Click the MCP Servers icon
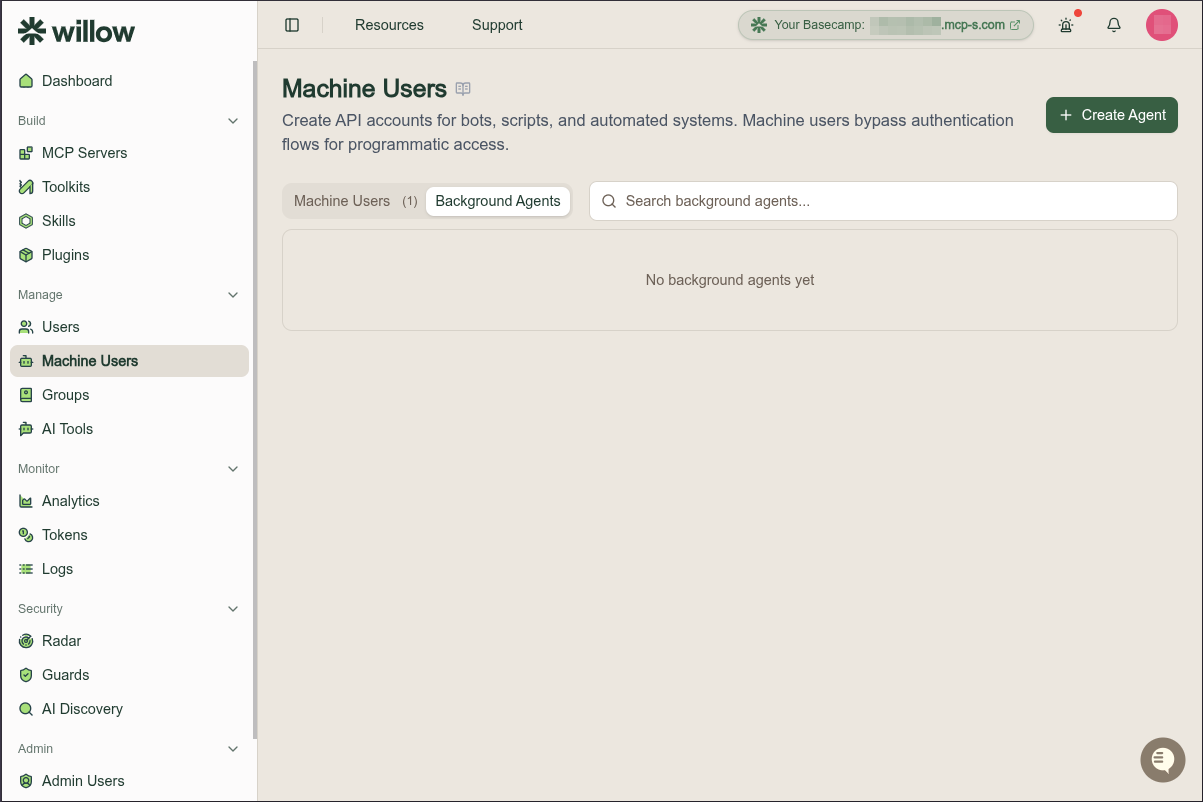 (26, 153)
